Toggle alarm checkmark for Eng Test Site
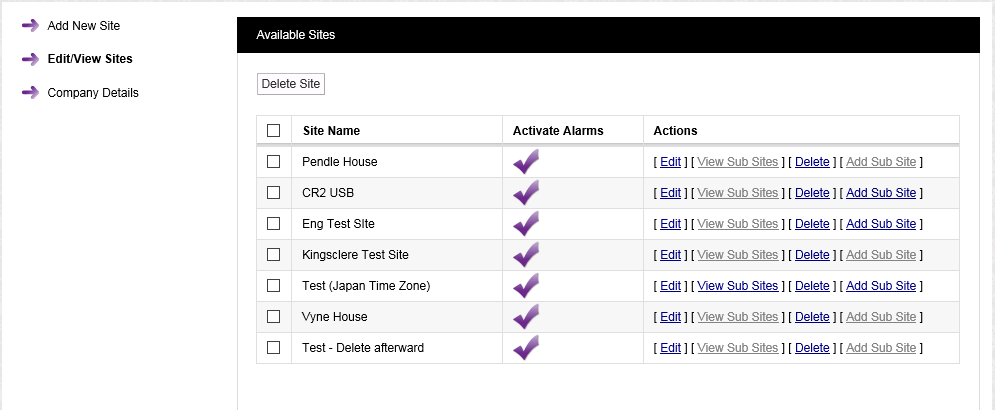Image resolution: width=995 pixels, height=410 pixels. click(x=526, y=224)
